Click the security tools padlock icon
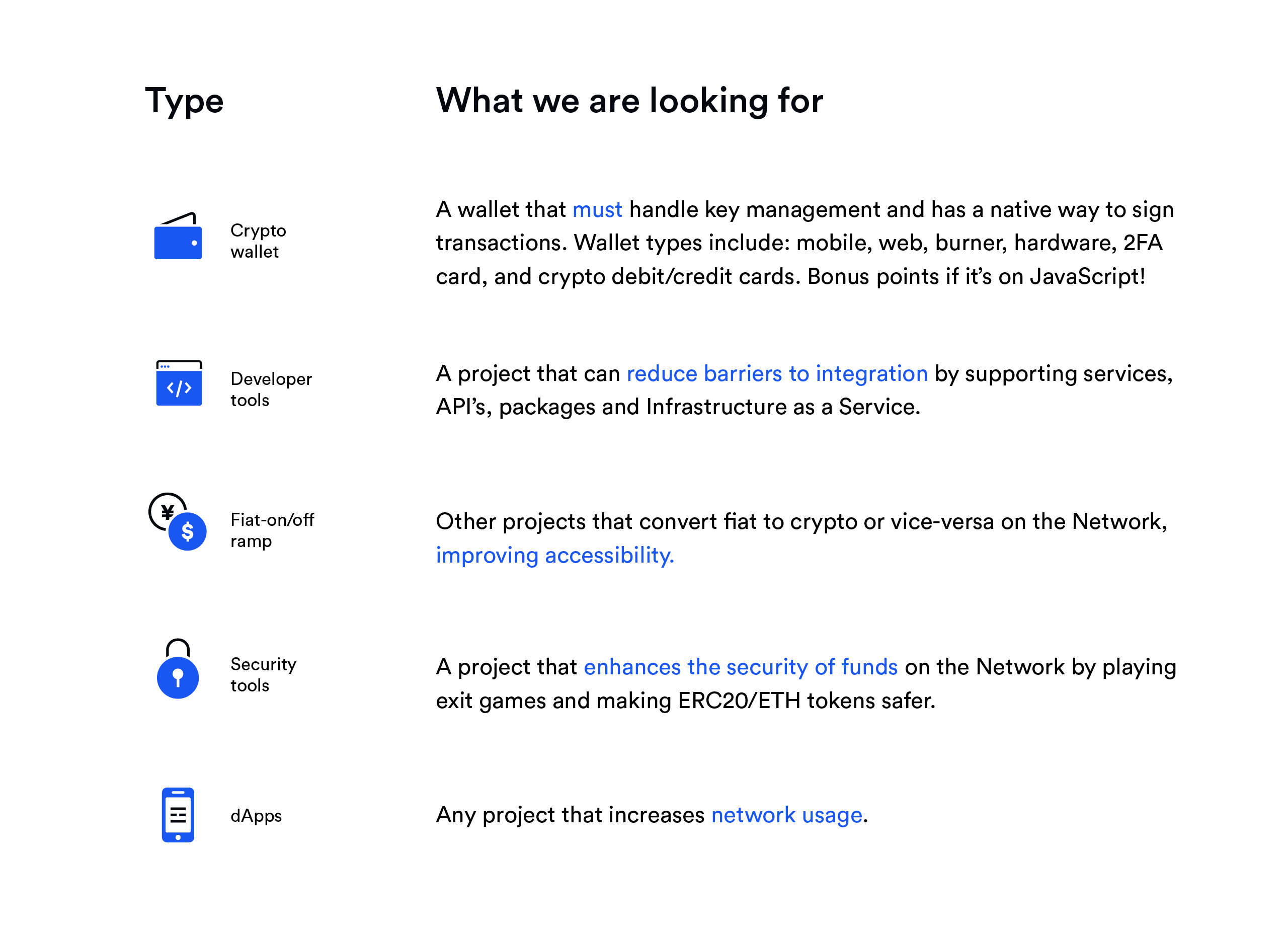Image resolution: width=1288 pixels, height=934 pixels. (x=178, y=669)
